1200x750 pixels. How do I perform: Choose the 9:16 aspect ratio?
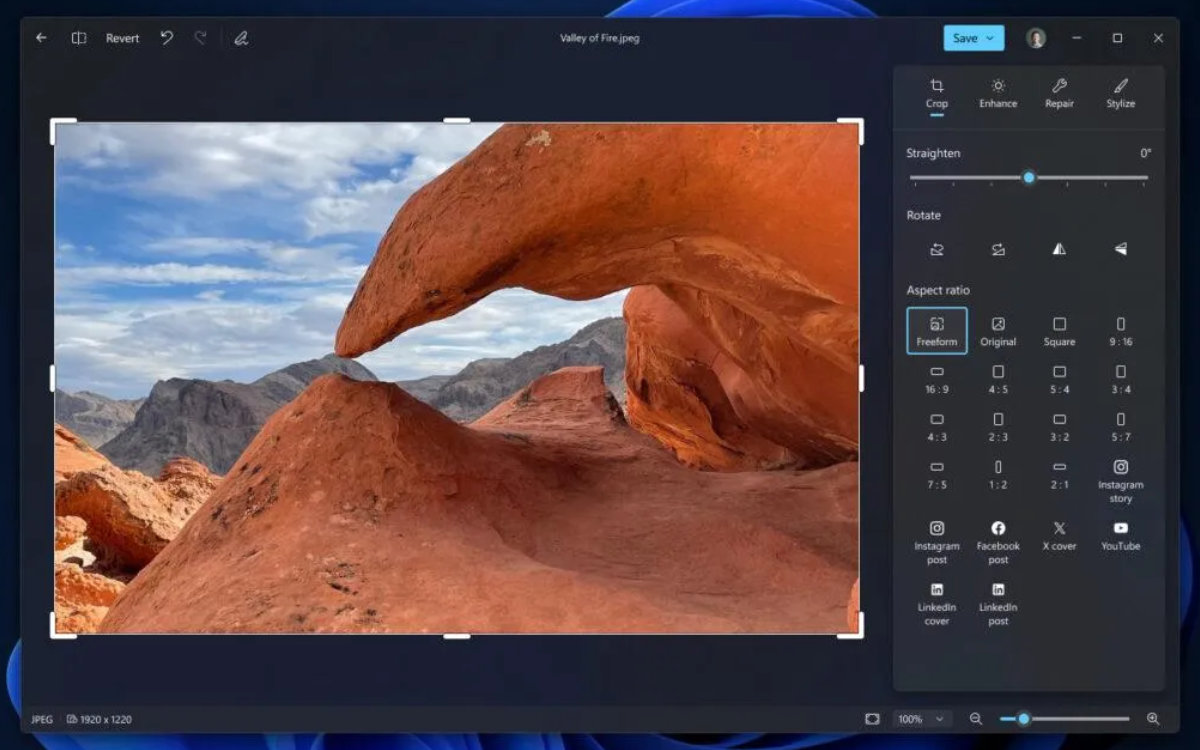(x=1120, y=331)
